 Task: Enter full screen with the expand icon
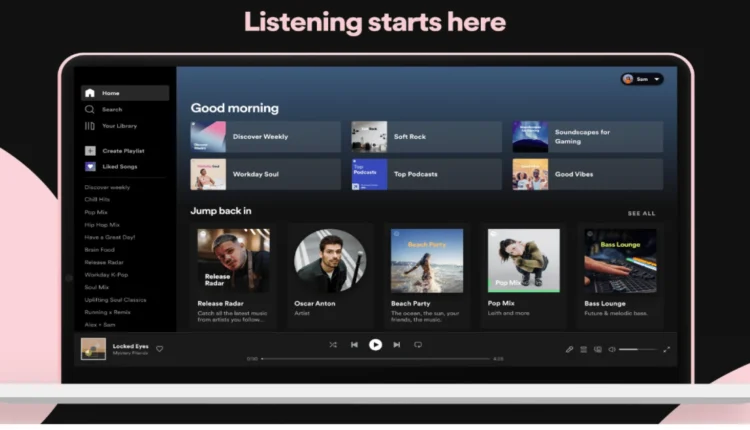pyautogui.click(x=666, y=350)
